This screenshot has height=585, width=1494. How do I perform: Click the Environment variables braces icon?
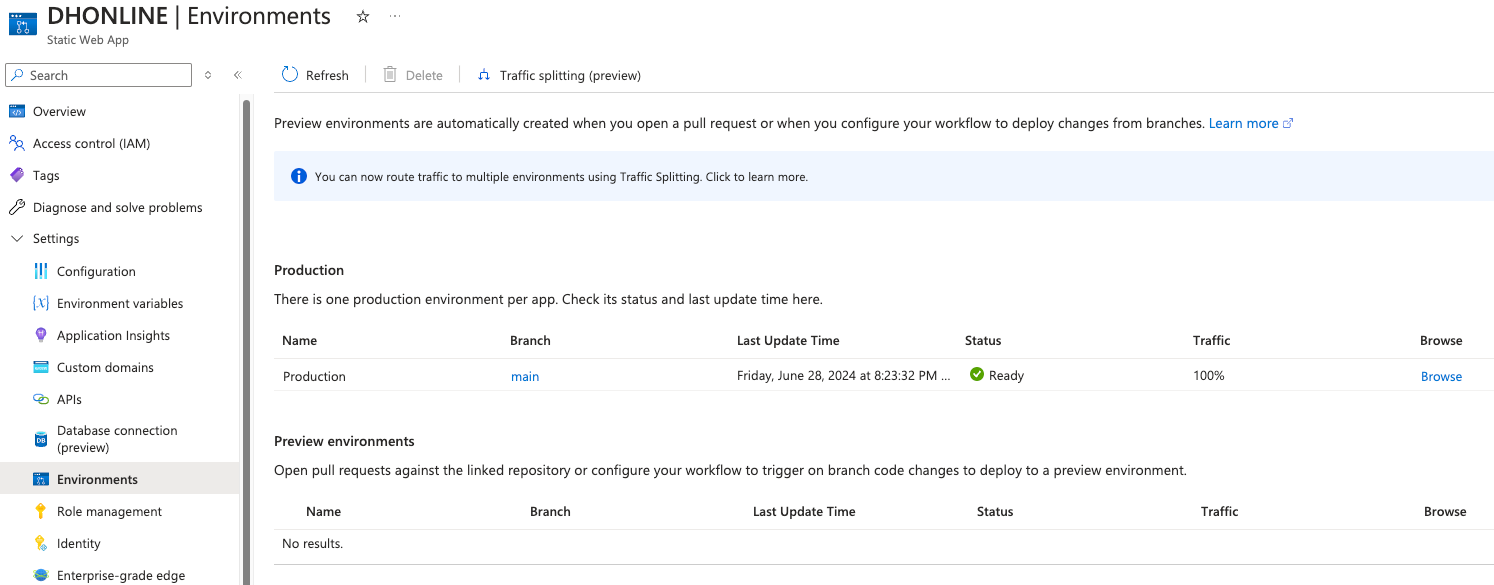(x=40, y=303)
